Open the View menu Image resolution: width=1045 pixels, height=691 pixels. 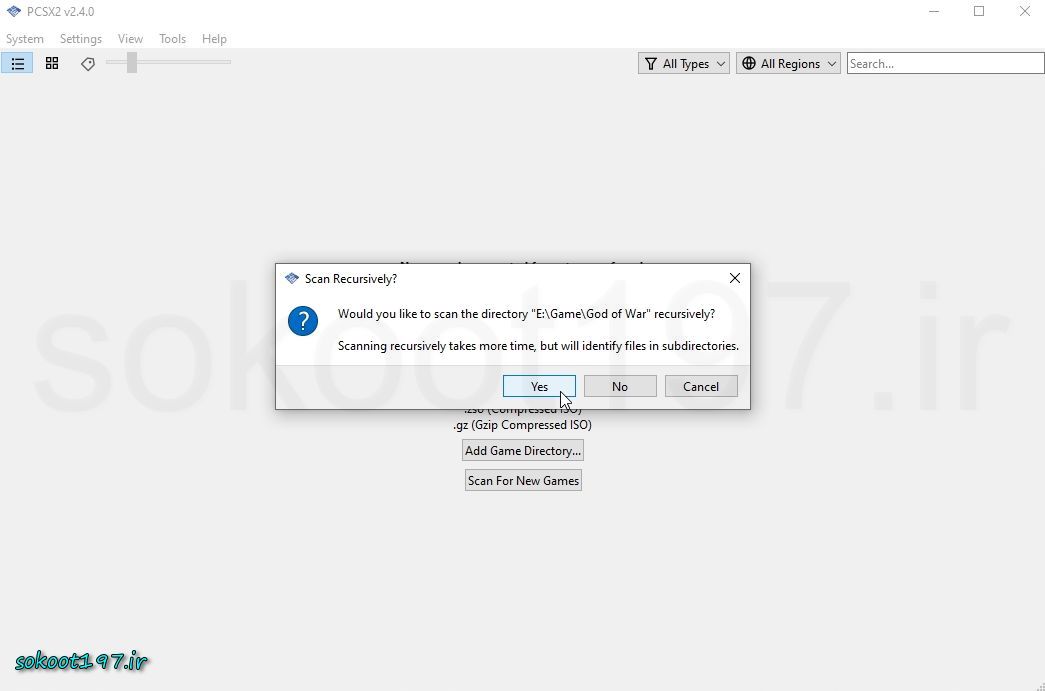pyautogui.click(x=130, y=39)
